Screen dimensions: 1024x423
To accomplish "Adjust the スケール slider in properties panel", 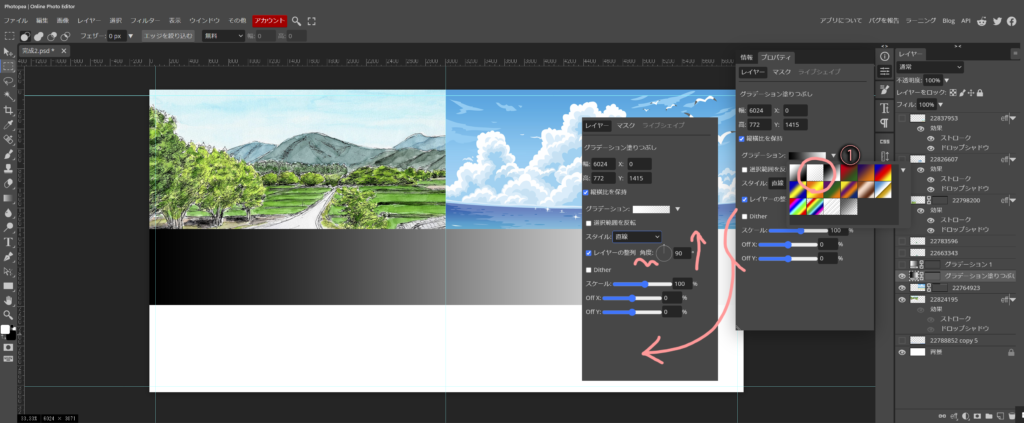I will [800, 230].
